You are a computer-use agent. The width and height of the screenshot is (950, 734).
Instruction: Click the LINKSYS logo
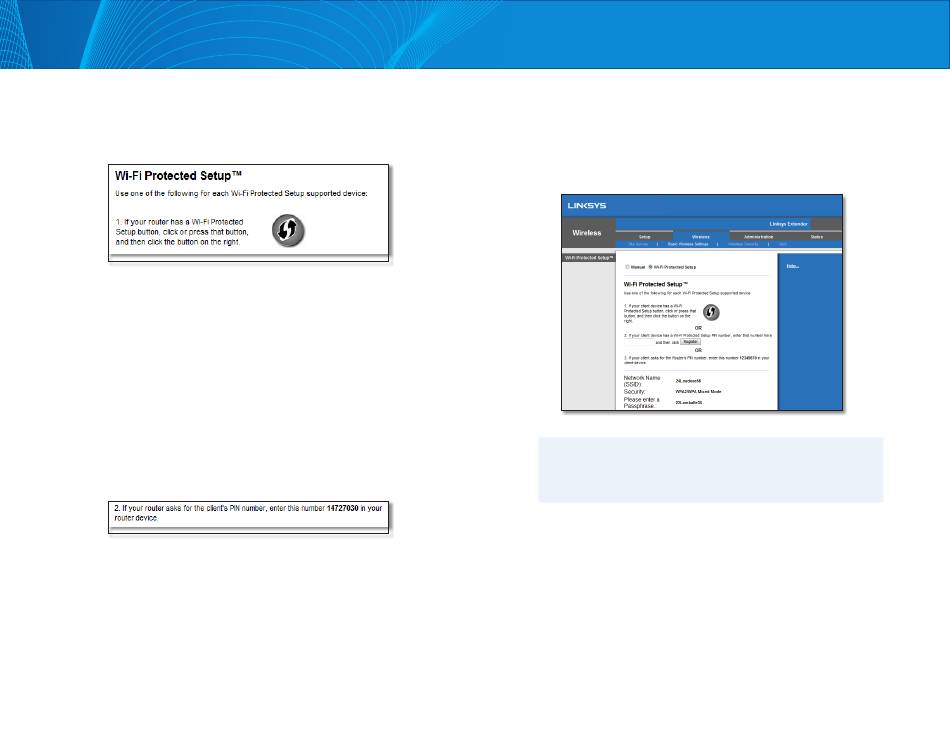(586, 205)
